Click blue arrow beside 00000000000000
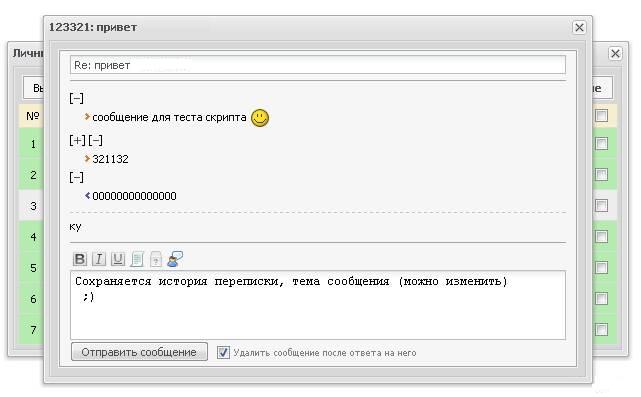The image size is (641, 397). [x=87, y=196]
